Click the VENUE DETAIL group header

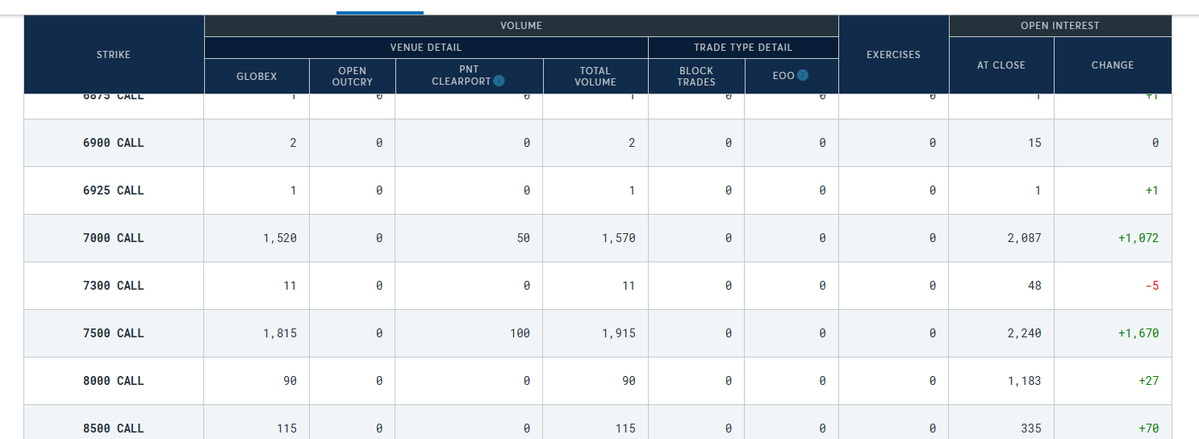(x=426, y=47)
